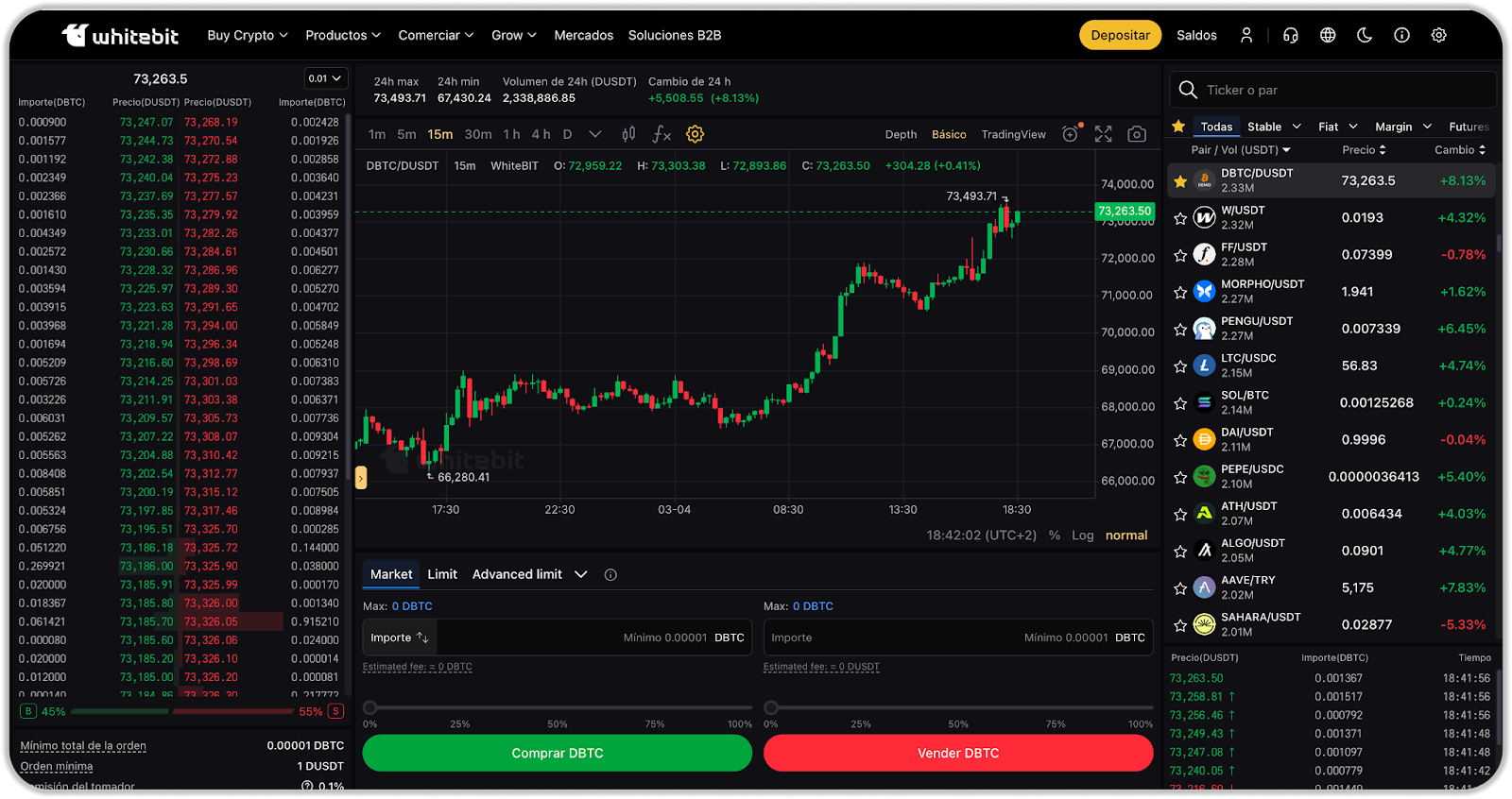Click the Vender DBTC button
This screenshot has width=1512, height=799.
pyautogui.click(x=957, y=753)
